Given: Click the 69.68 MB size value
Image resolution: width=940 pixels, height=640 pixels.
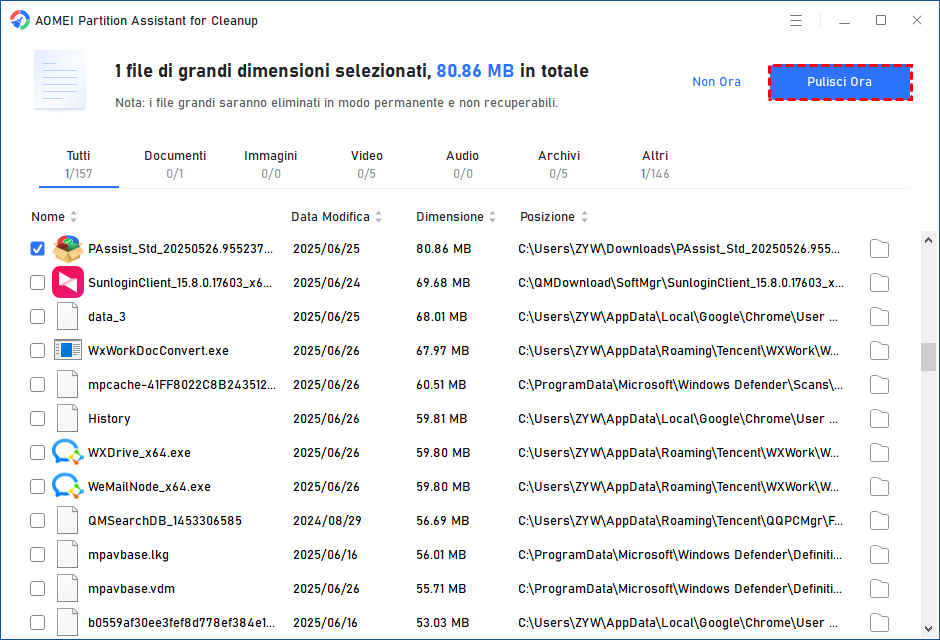Looking at the screenshot, I should [443, 283].
